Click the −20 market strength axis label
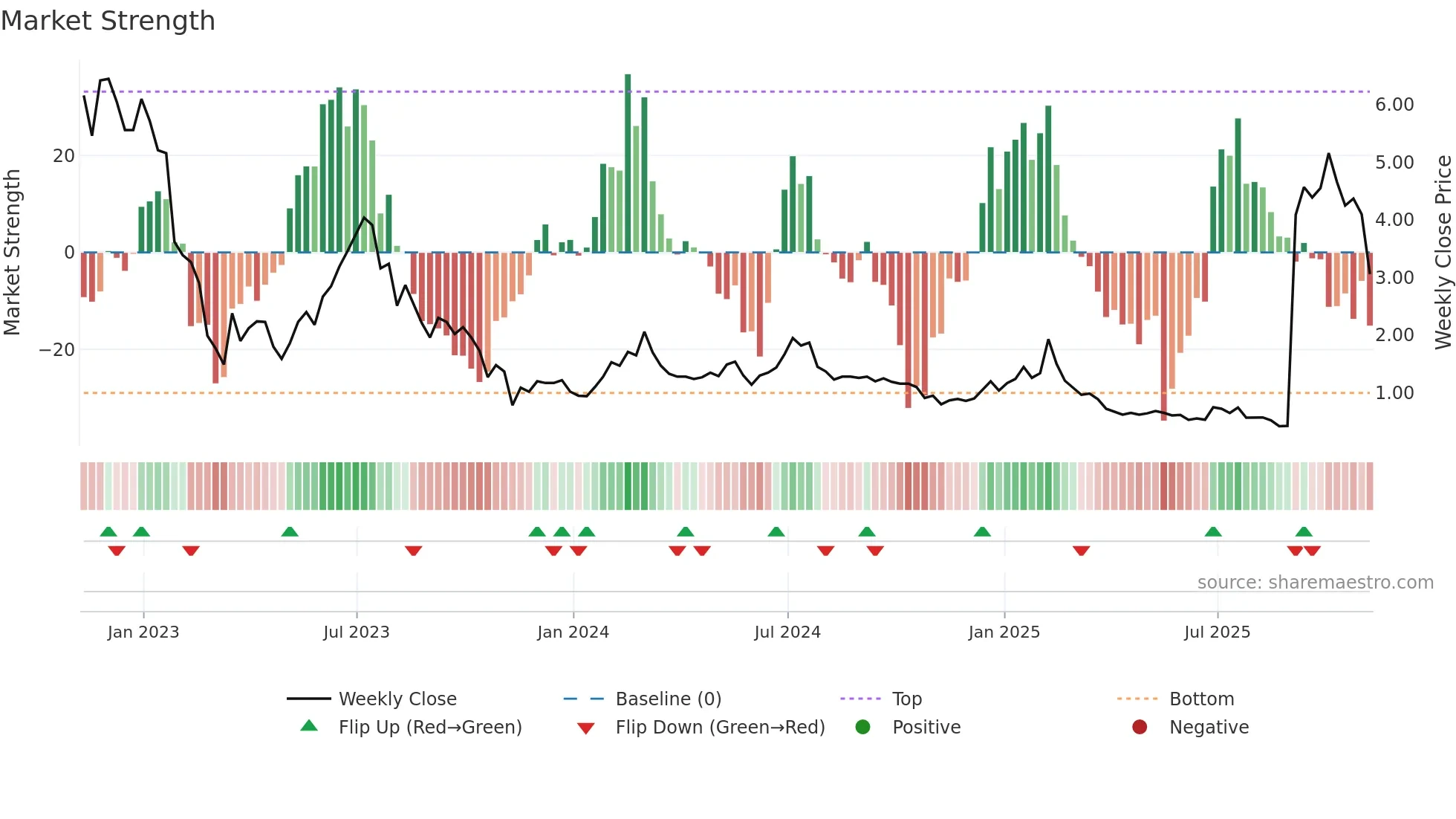 tap(57, 350)
